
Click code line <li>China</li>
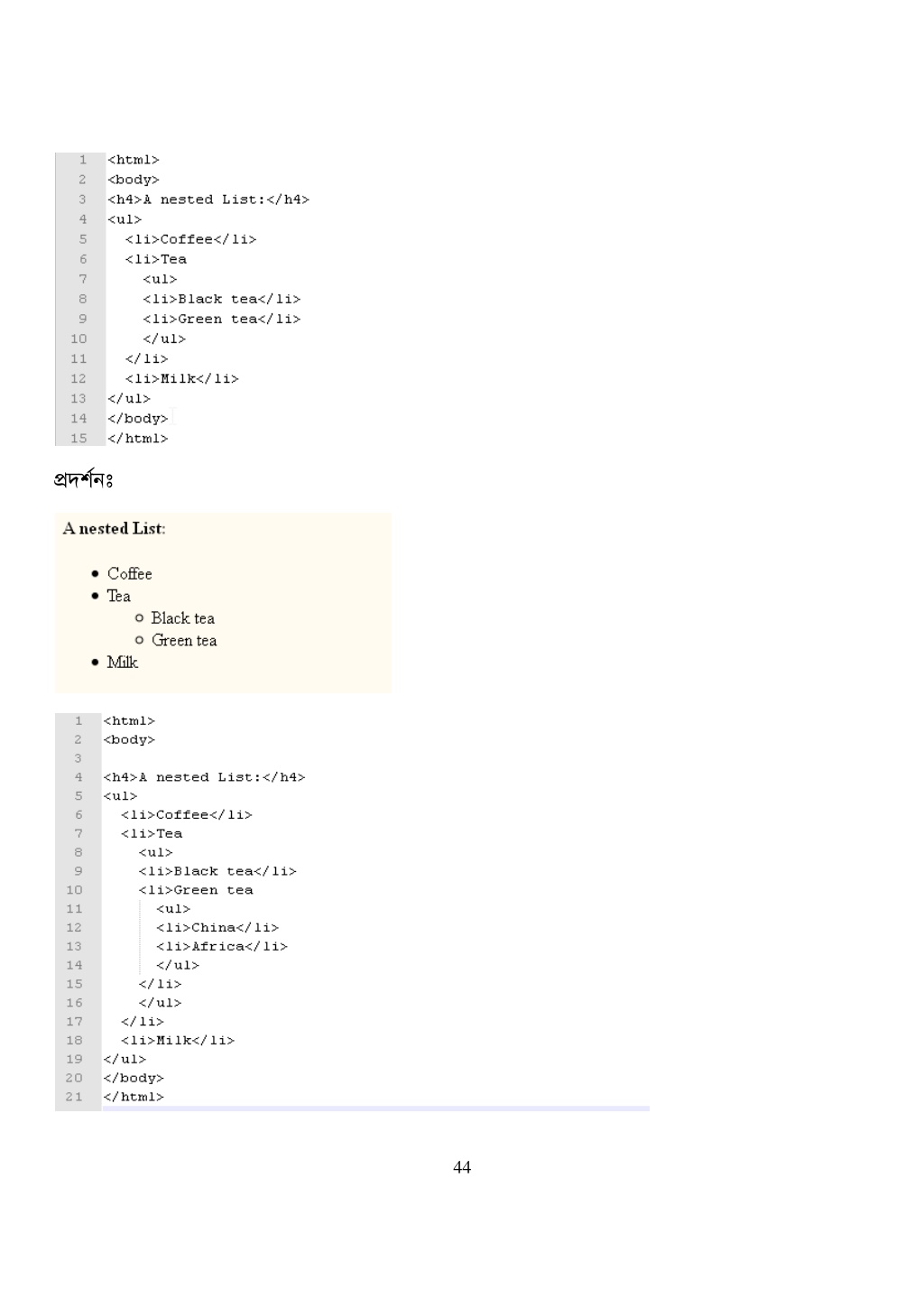pyautogui.click(x=217, y=928)
